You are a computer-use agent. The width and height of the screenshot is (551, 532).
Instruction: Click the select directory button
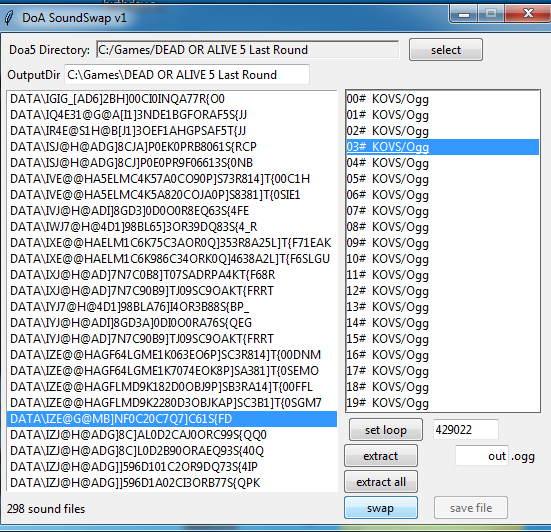[446, 50]
